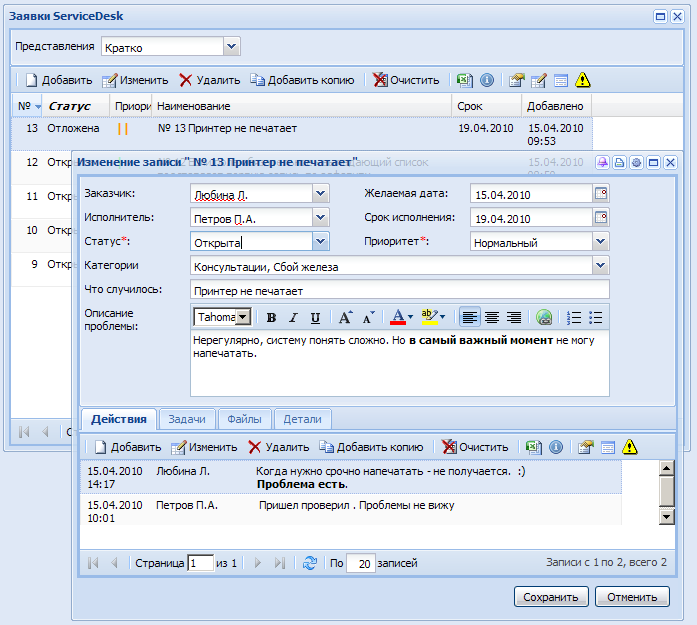697x625 pixels.
Task: Center align the description text
Action: (x=492, y=318)
